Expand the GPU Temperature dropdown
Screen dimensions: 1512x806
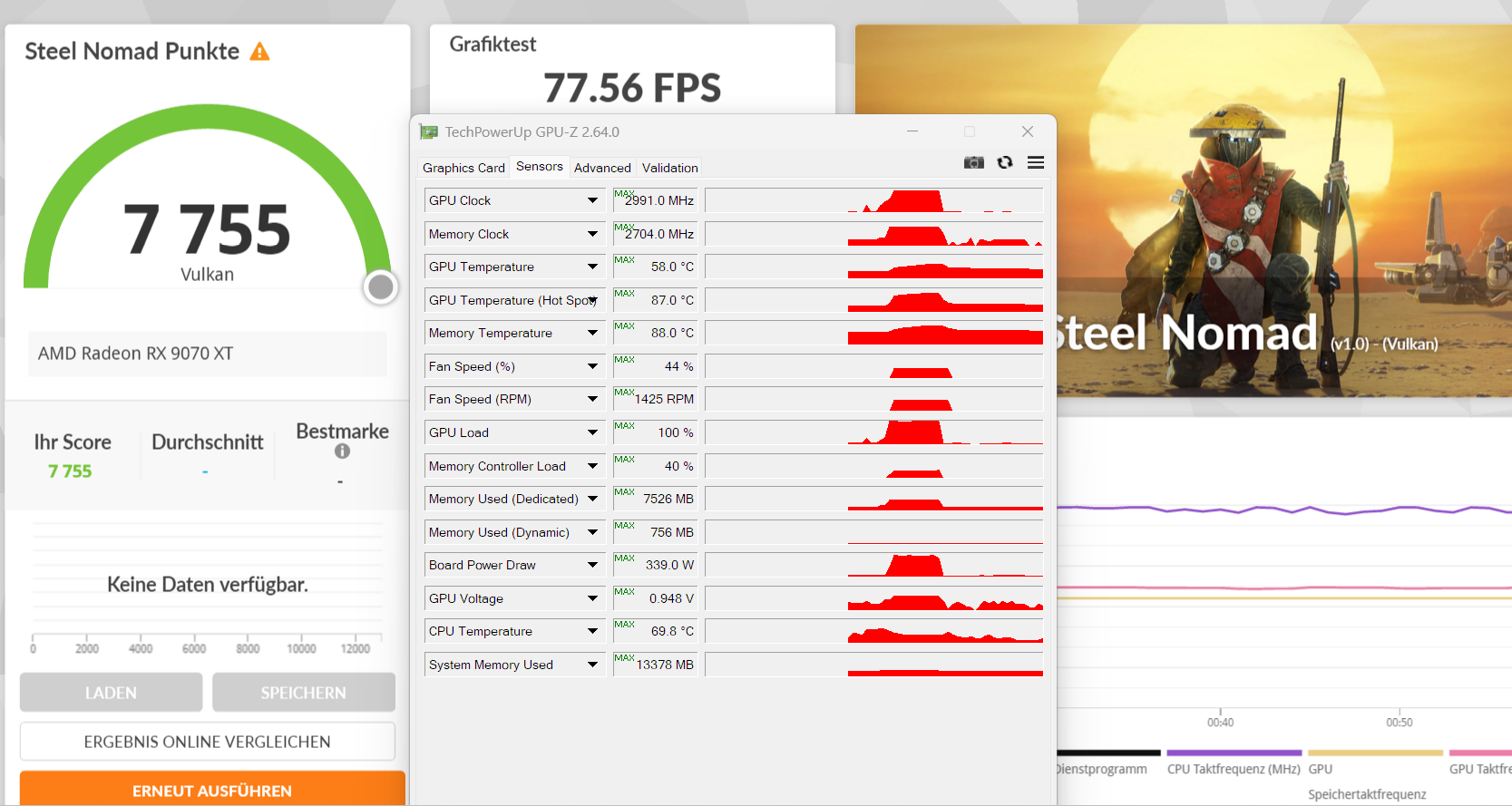pyautogui.click(x=592, y=267)
